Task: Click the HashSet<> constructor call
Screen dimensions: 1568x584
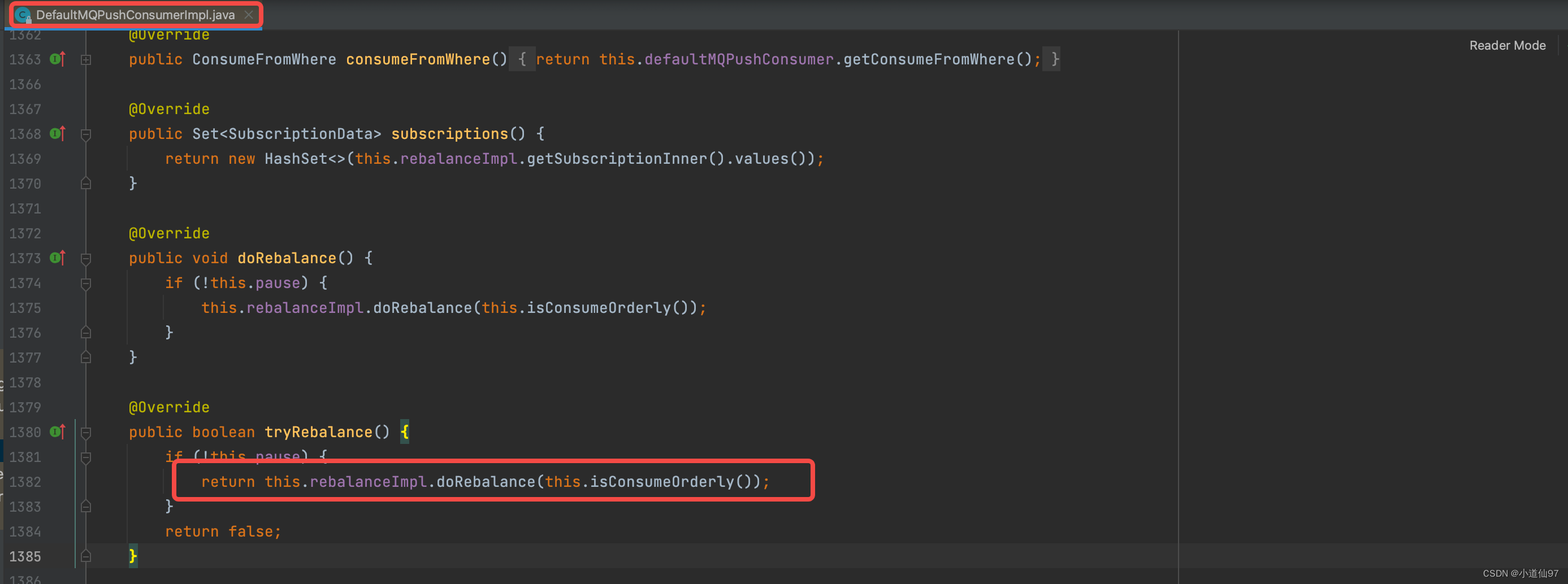Action: click(304, 159)
